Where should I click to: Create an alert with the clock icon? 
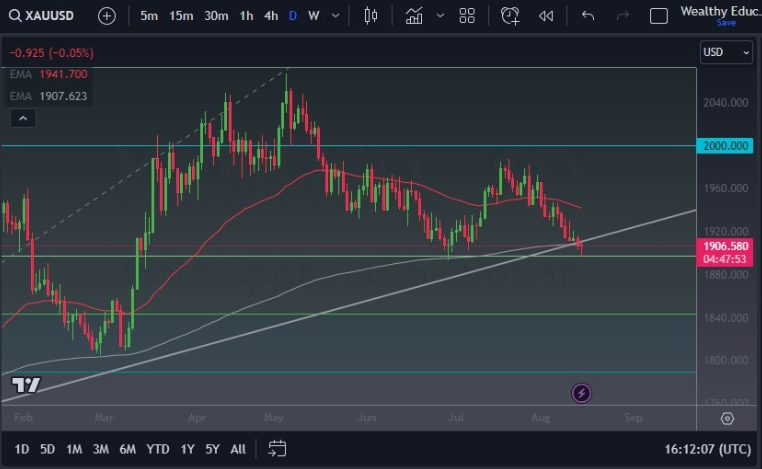(510, 16)
